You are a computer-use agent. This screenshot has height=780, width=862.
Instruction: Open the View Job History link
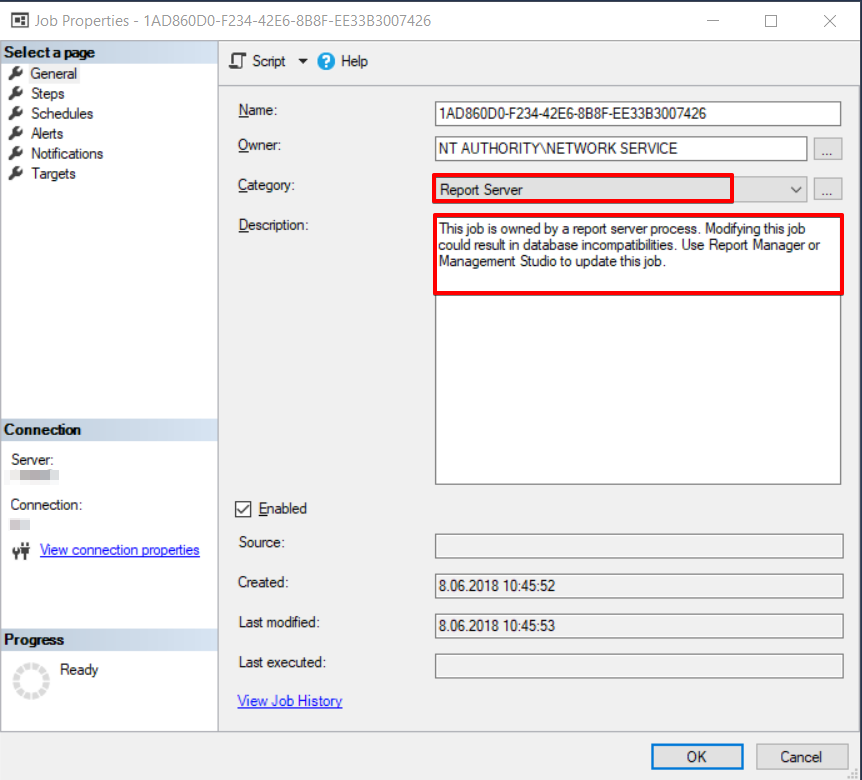pyautogui.click(x=290, y=701)
